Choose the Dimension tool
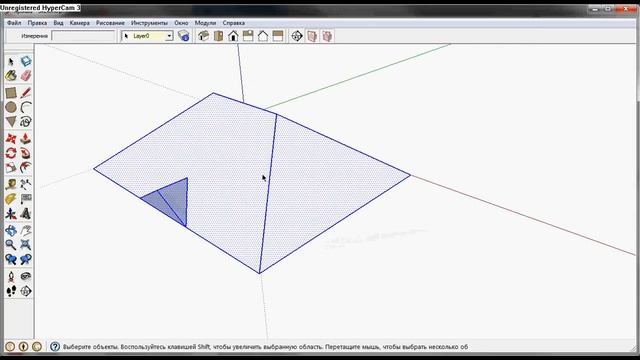This screenshot has height=360, width=640. [x=26, y=184]
